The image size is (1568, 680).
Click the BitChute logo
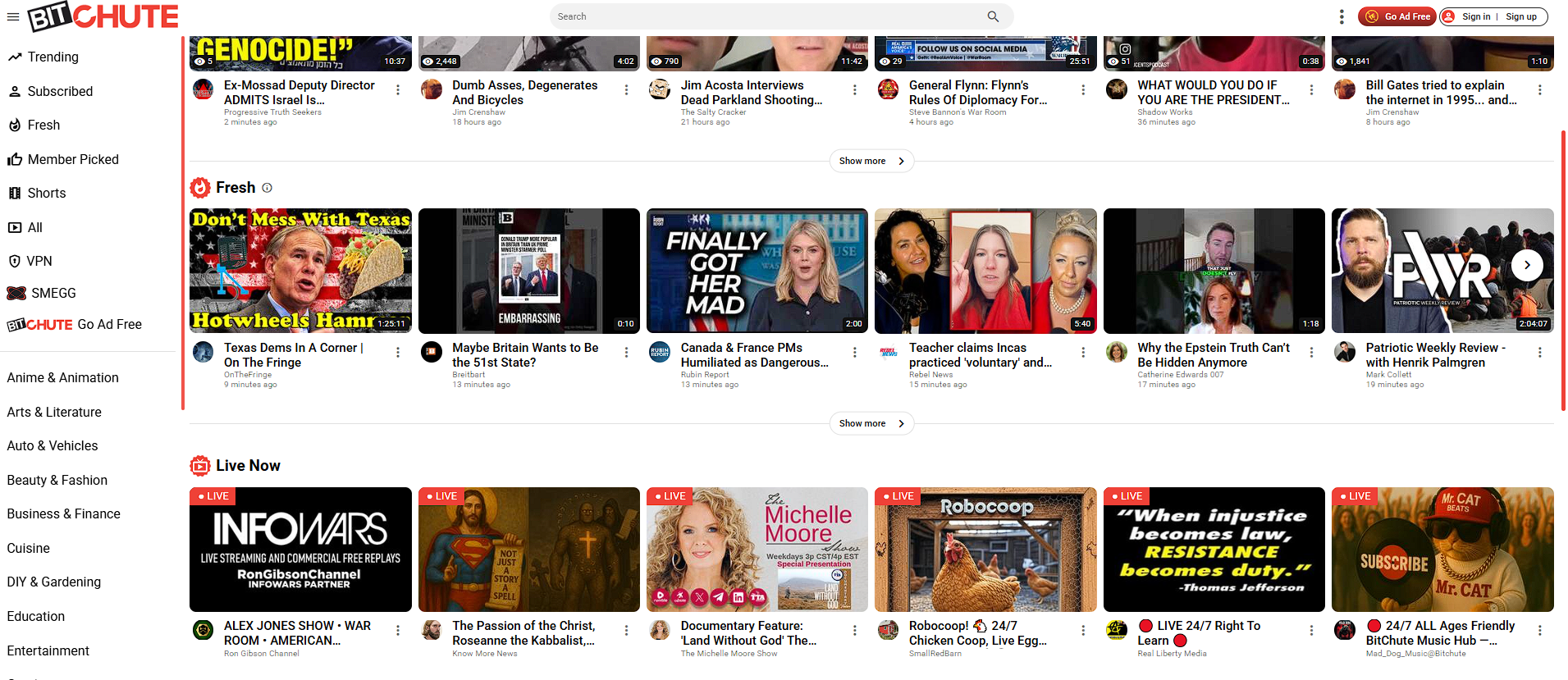click(103, 16)
